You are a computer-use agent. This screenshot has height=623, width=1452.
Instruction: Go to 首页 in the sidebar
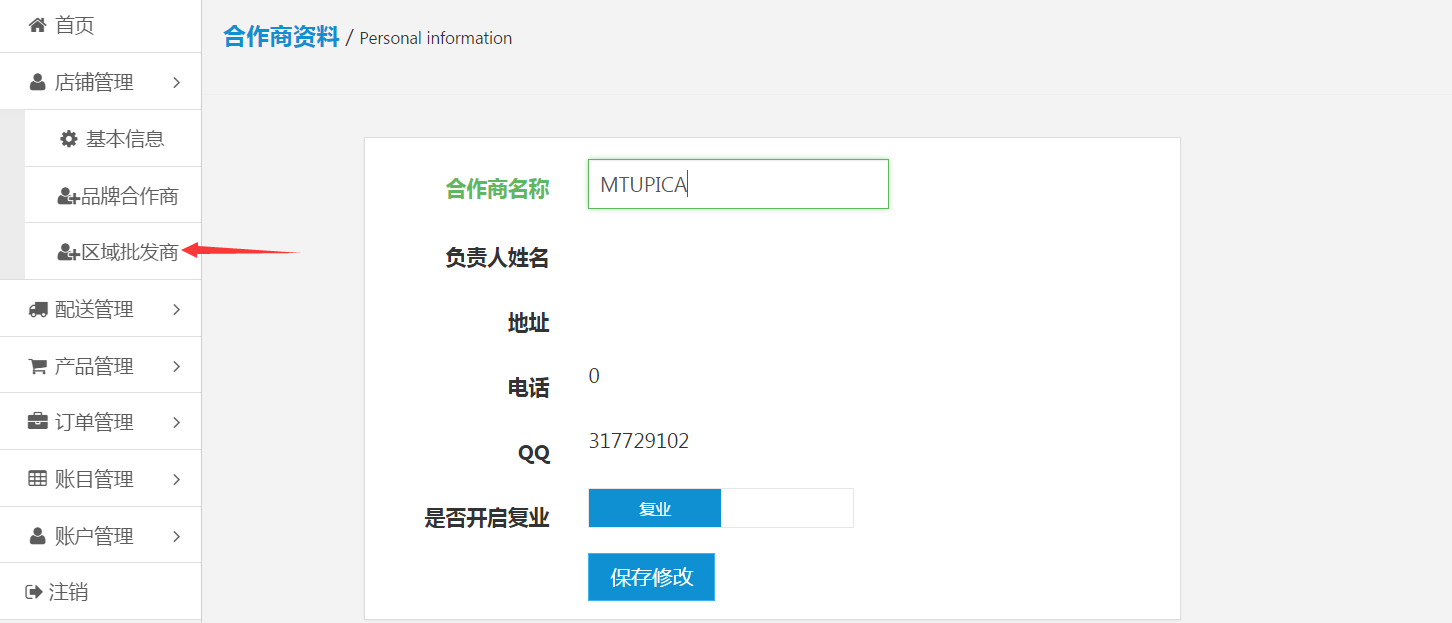point(74,26)
